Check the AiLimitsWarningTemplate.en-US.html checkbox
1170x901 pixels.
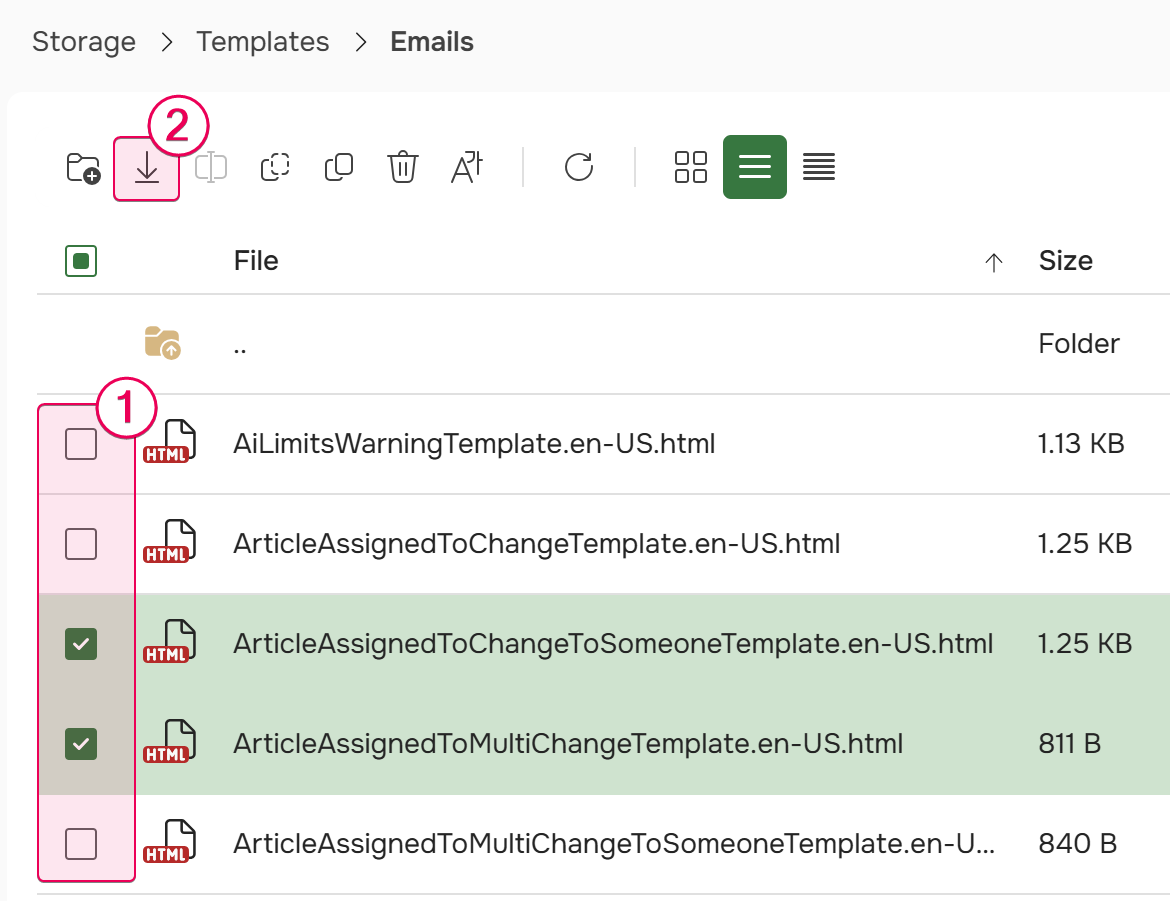81,444
